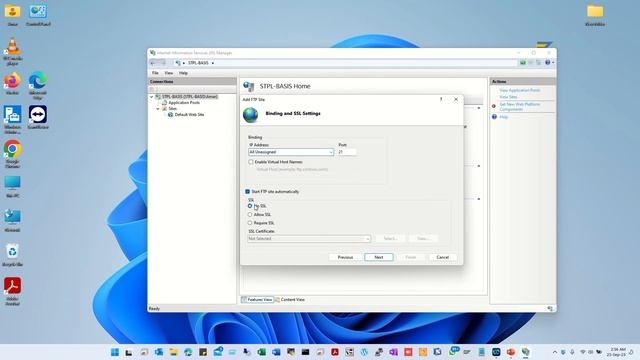Viewport: 640px width, 360px height.
Task: Enable Virtual Host Names checkbox
Action: click(x=251, y=162)
